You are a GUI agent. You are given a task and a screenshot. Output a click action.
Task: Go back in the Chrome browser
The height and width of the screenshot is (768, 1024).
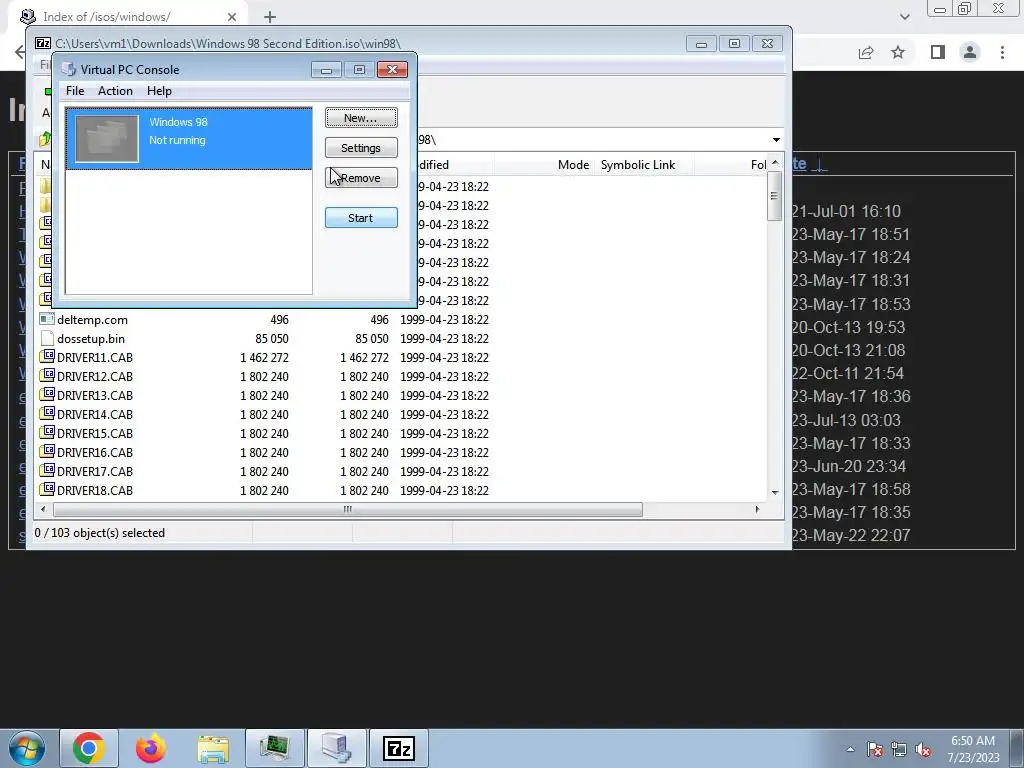20,52
